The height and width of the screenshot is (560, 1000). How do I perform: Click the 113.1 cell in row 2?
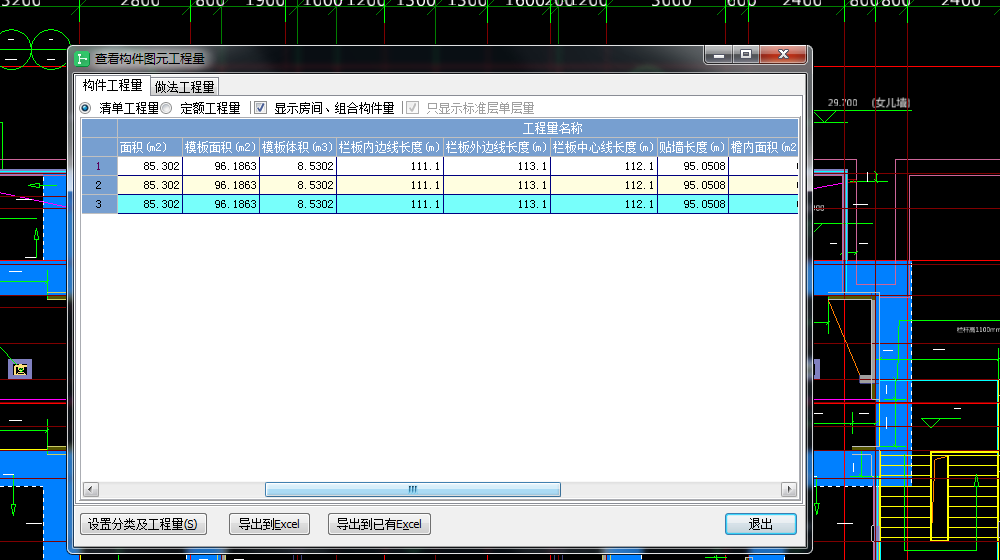[497, 185]
